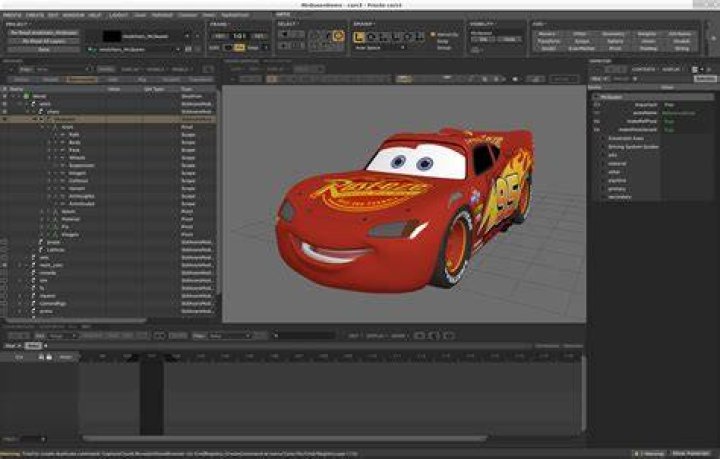Click the Weights button in Add panel
720x459 pixels.
click(x=647, y=34)
